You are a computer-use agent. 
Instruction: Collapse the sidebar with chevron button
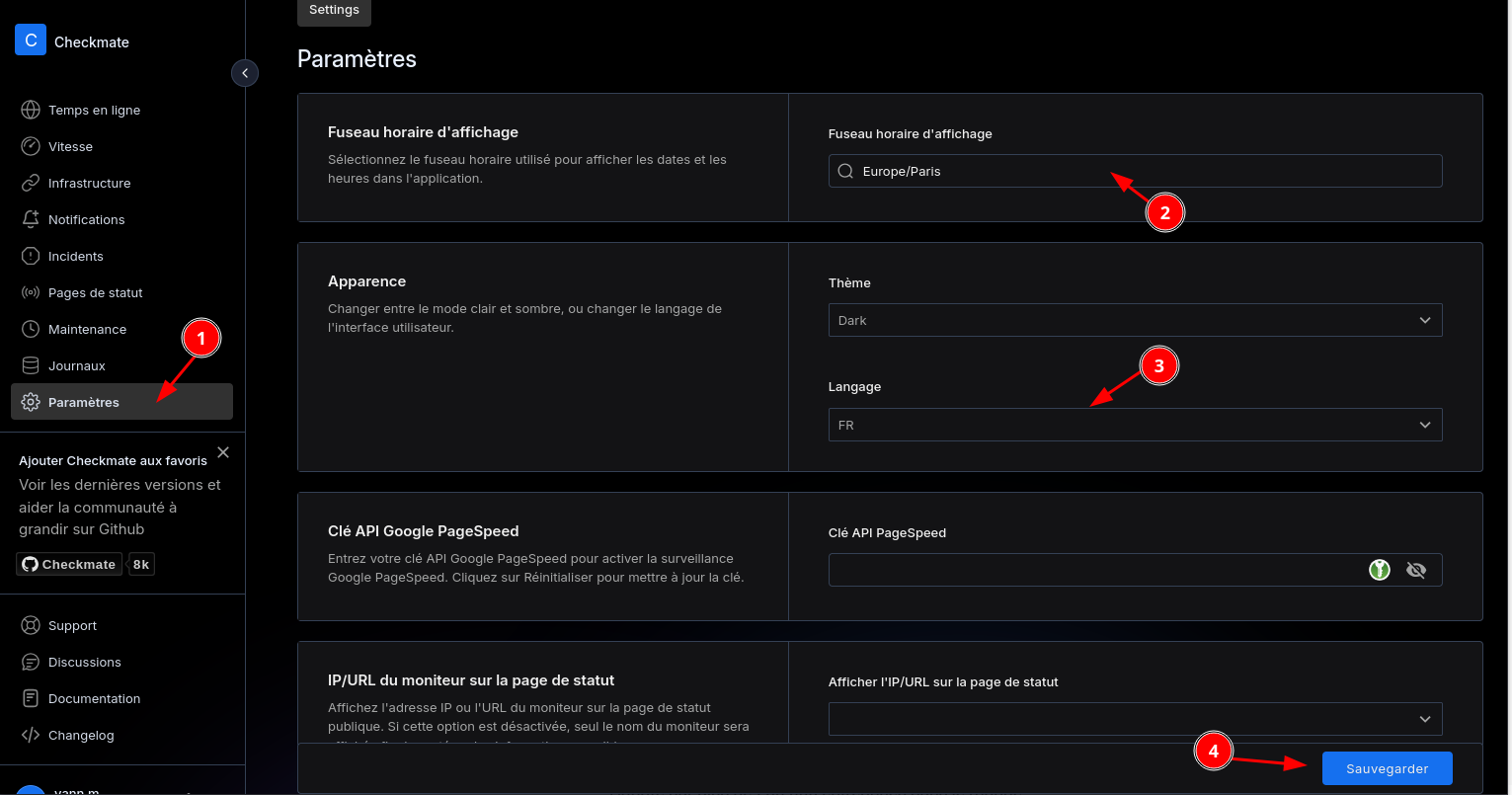coord(244,73)
